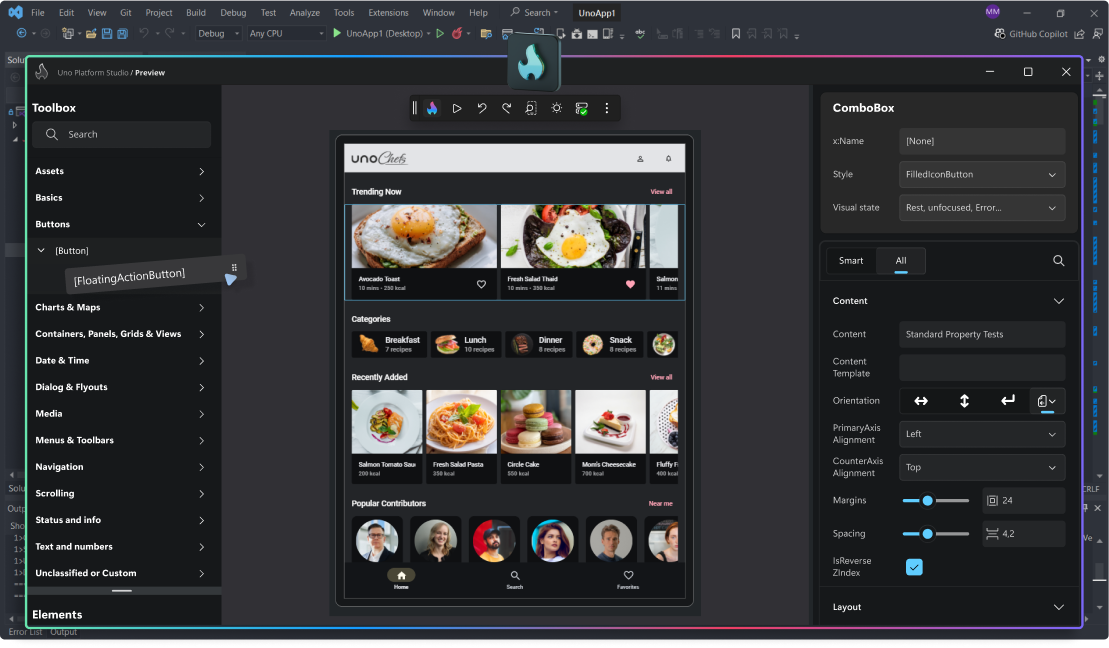Screen dimensions: 1109x648
Task: Switch to the All tab in the properties panel
Action: [900, 260]
